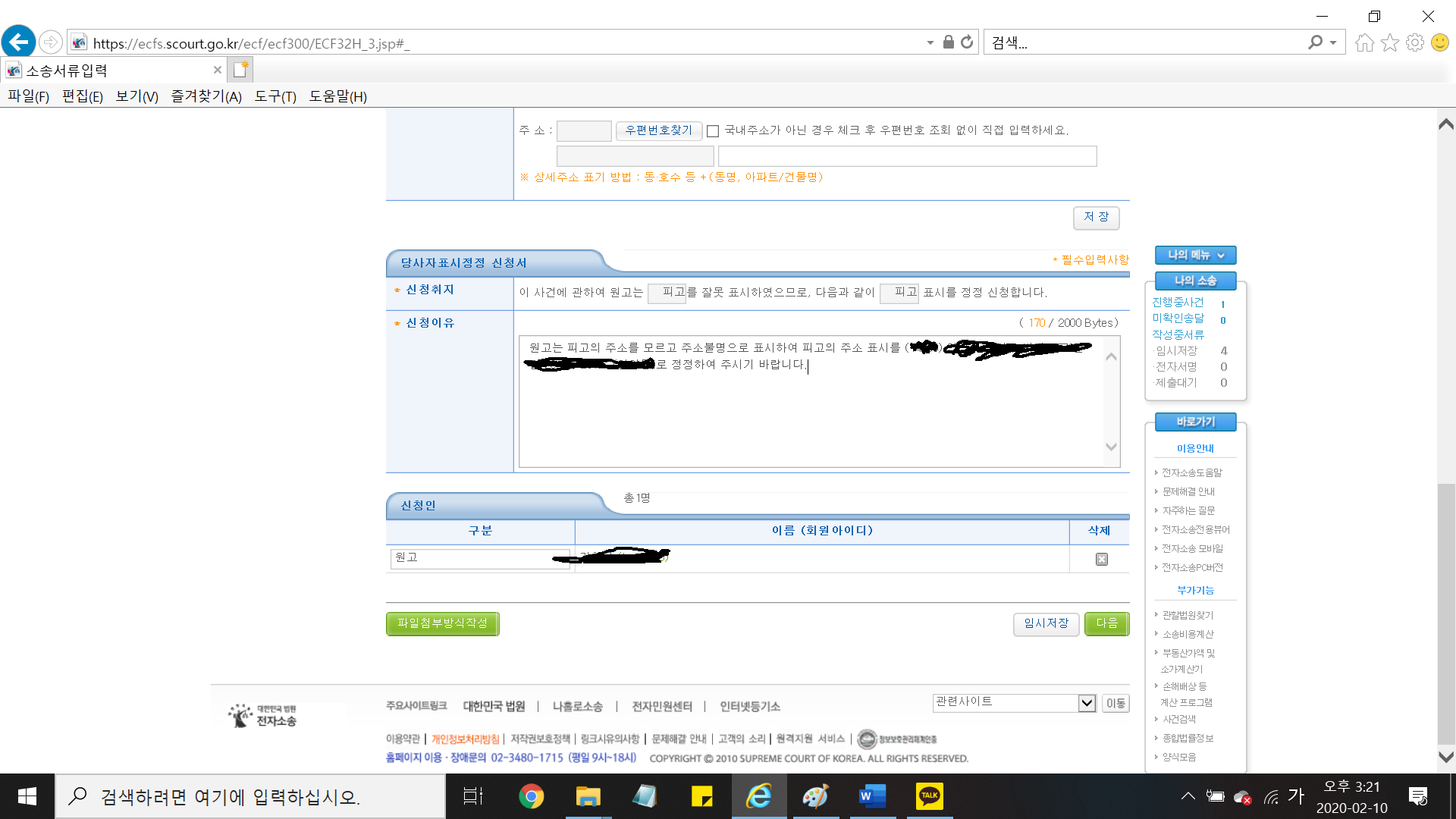Expand the 나의 메뉴 dropdown
Screen dimensions: 1456x819
[x=1195, y=256]
